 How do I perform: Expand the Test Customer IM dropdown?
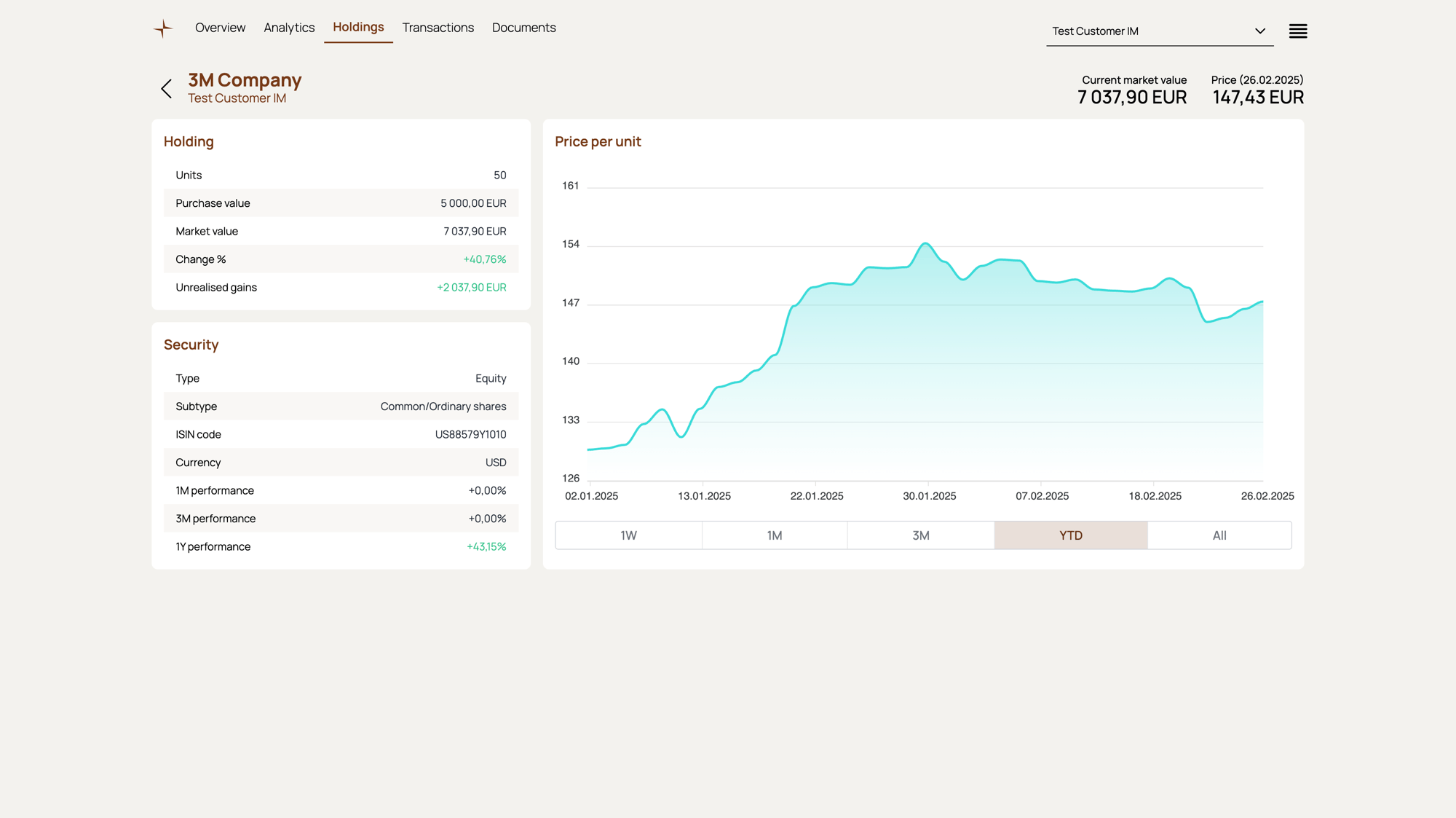(1150, 31)
